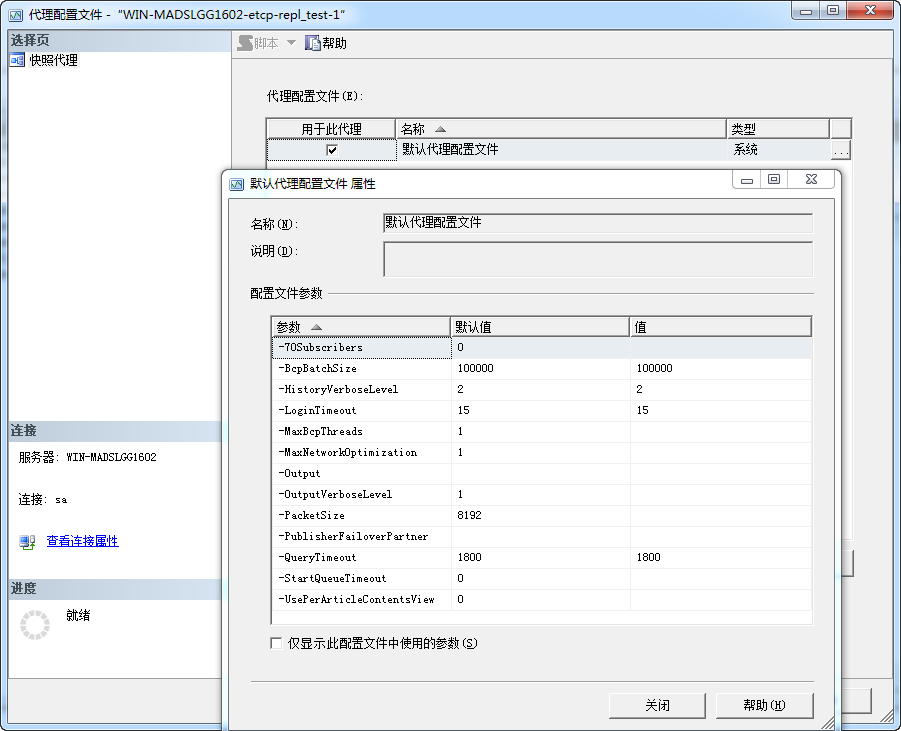Select the 快照代理 page item
Viewport: 901px width, 731px height.
53,60
